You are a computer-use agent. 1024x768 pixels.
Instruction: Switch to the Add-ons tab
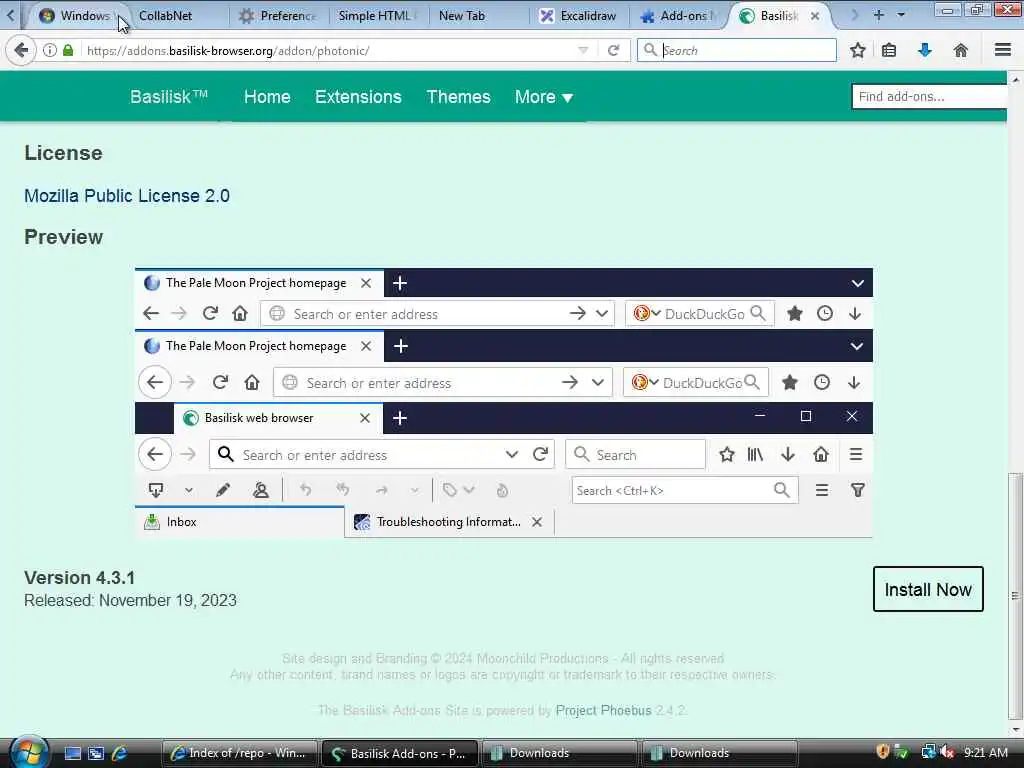679,16
